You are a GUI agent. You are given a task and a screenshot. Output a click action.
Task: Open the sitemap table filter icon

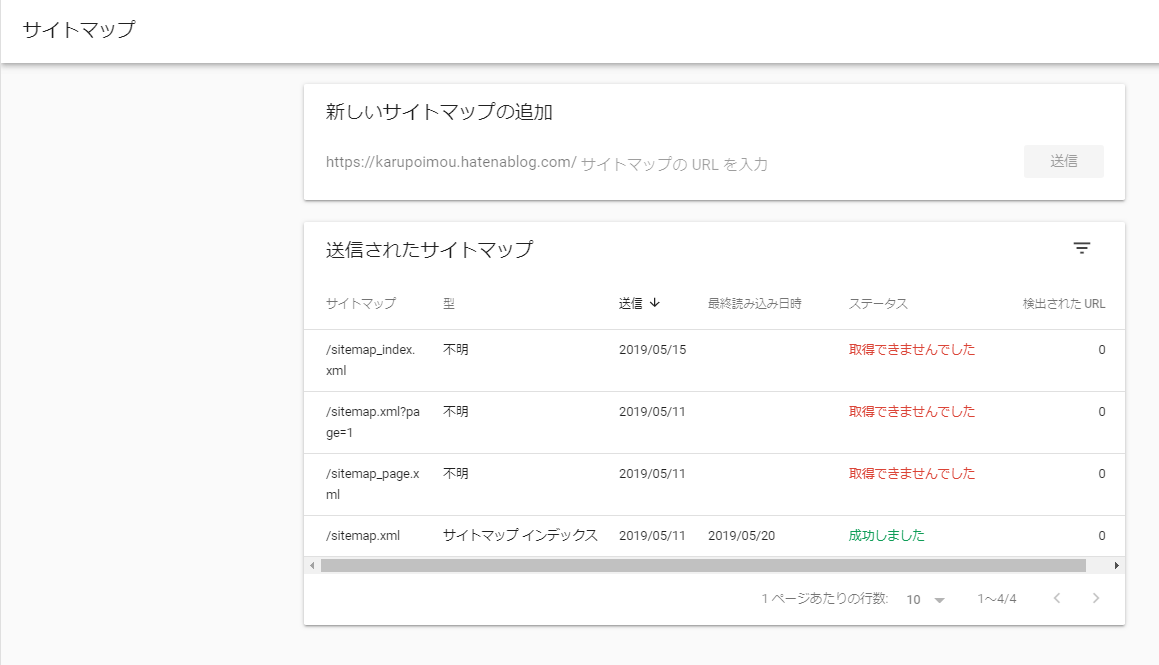pos(1081,248)
